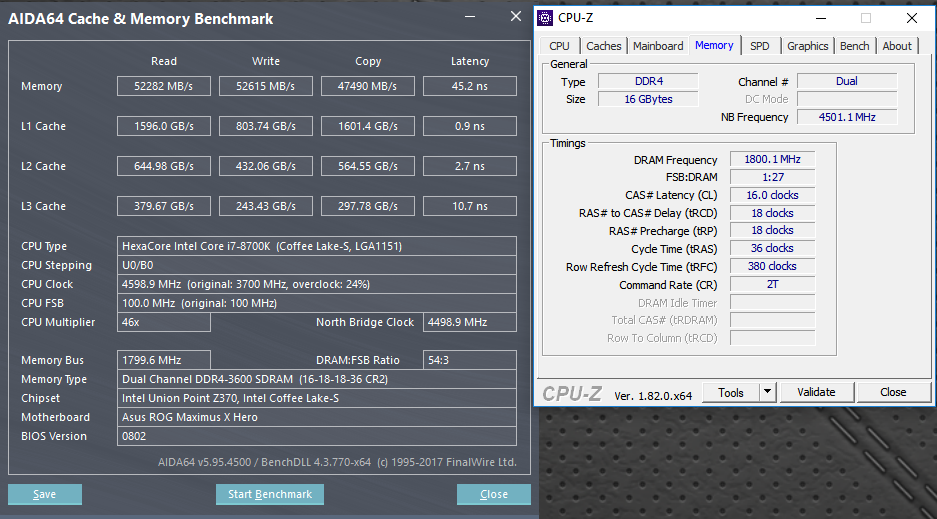Click the Memory Latency value 45.2 ns
The height and width of the screenshot is (519, 937).
[x=470, y=86]
